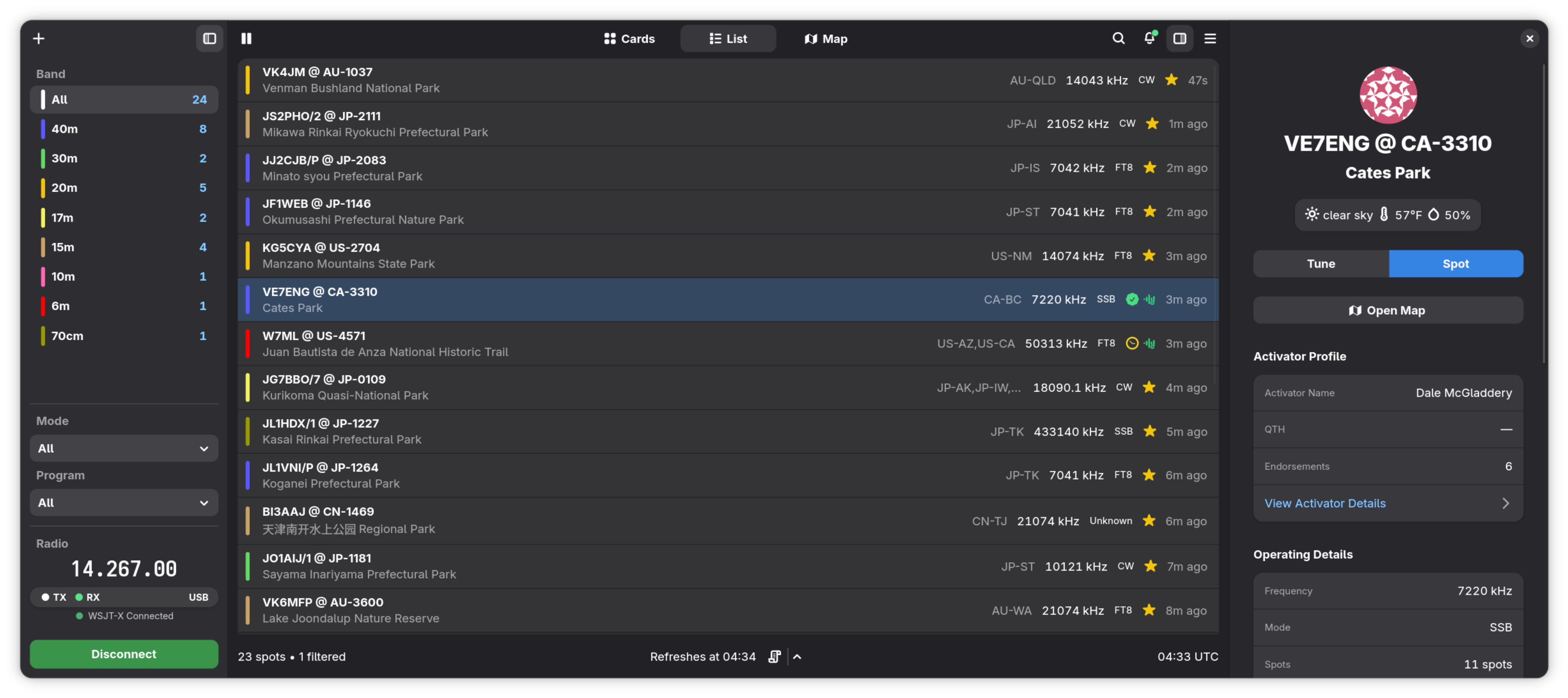
Task: Filter by 40m band
Action: click(123, 129)
